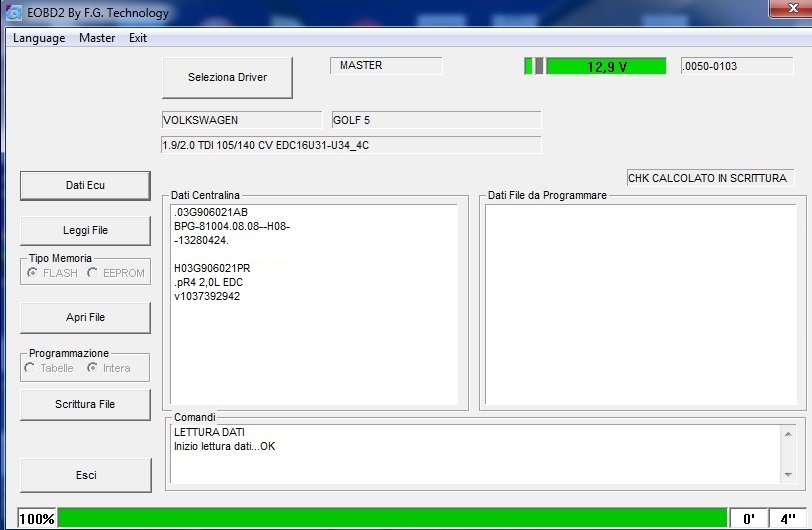Click the Dati Ecu button

[x=85, y=186]
